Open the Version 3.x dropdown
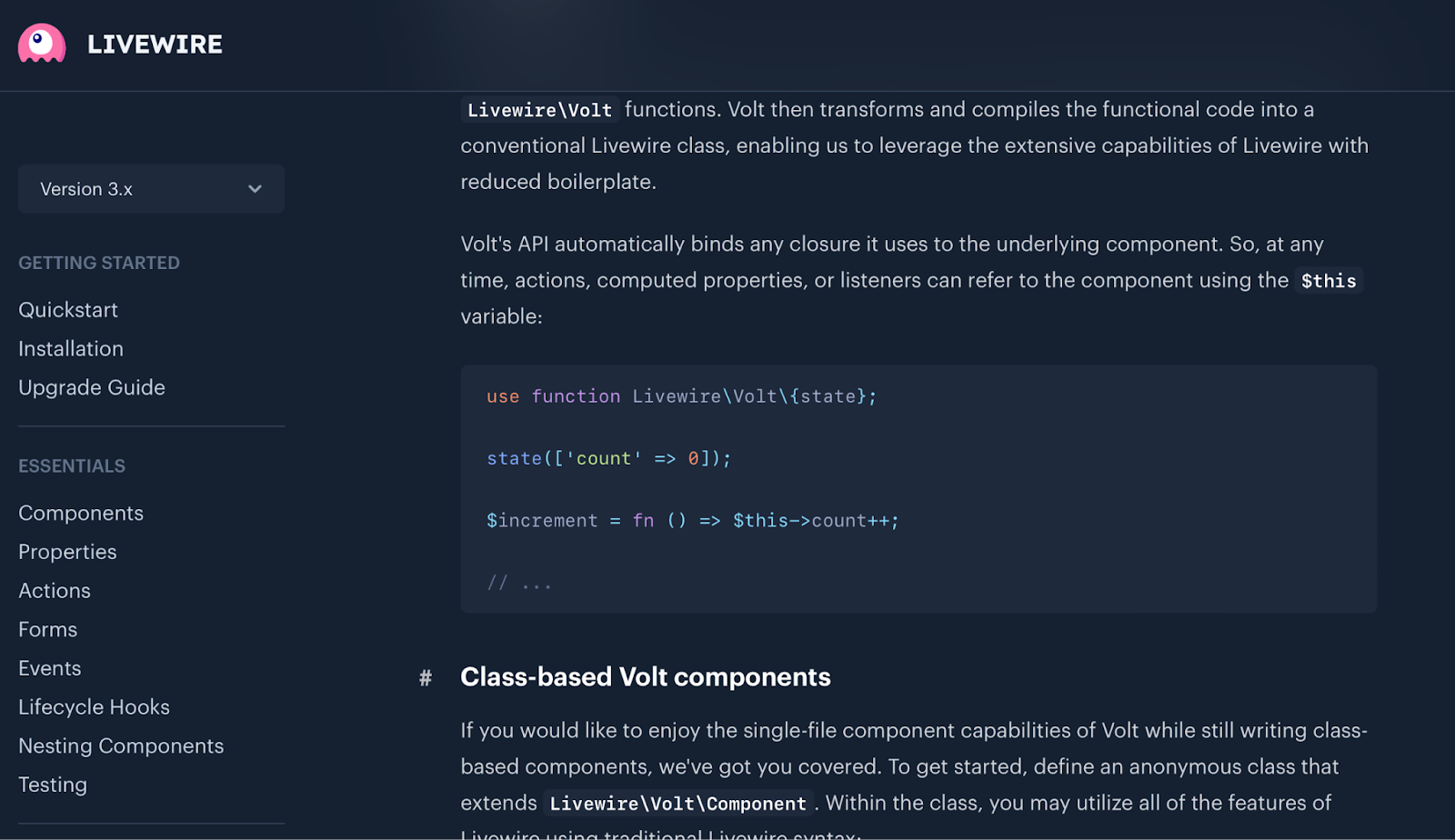Viewport: 1455px width, 840px height. (151, 189)
